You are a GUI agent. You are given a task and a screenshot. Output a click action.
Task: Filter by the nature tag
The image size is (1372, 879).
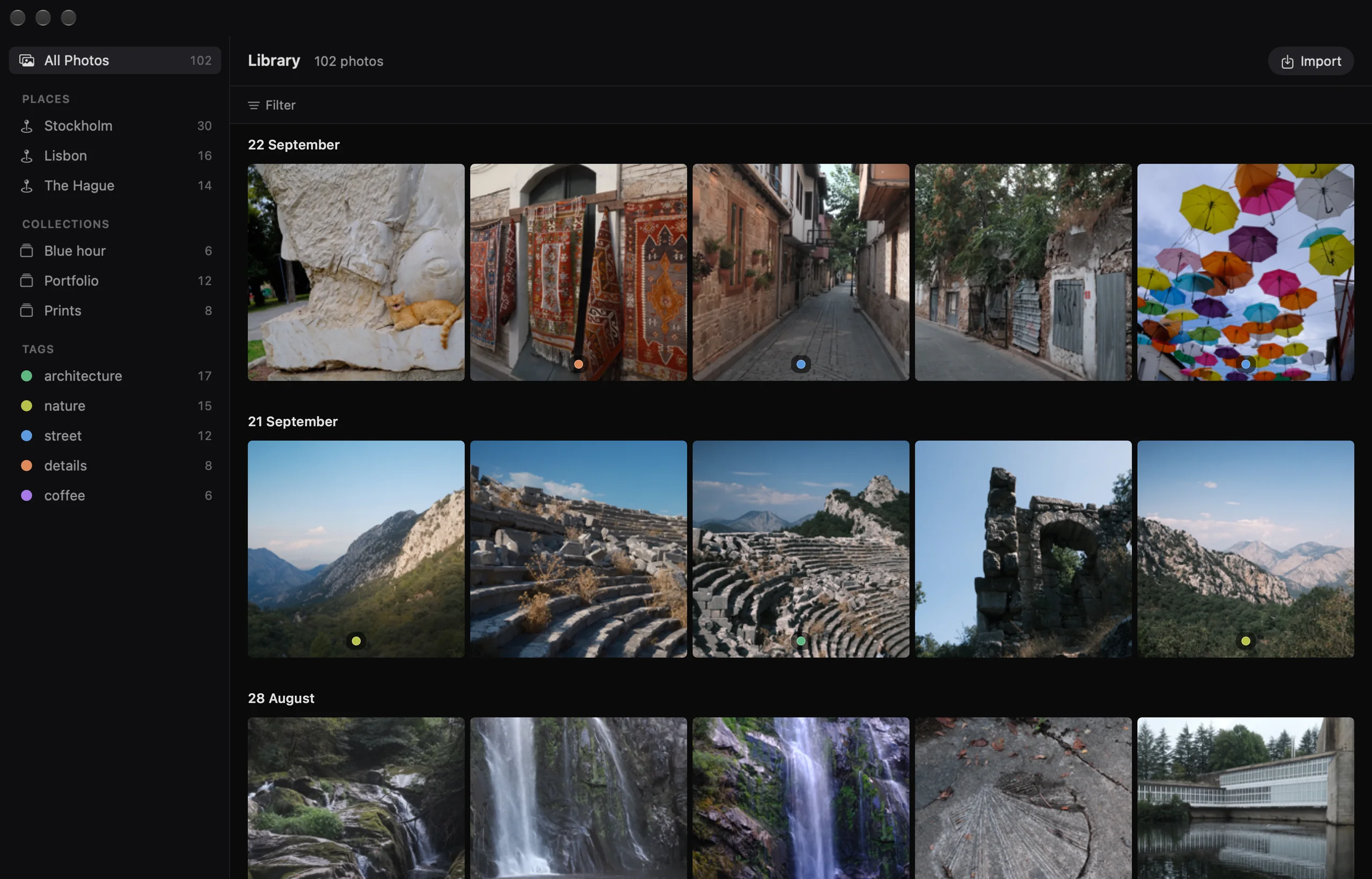[115, 406]
